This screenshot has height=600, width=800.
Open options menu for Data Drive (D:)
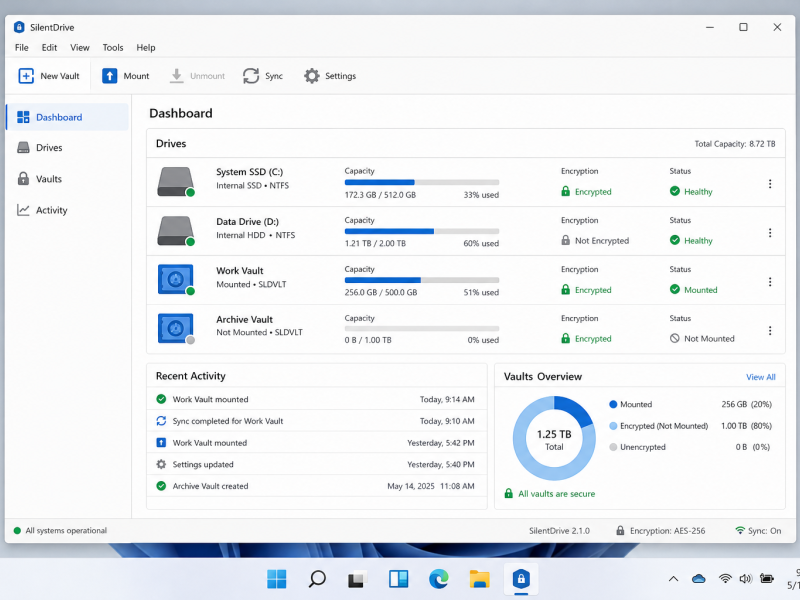tap(770, 233)
